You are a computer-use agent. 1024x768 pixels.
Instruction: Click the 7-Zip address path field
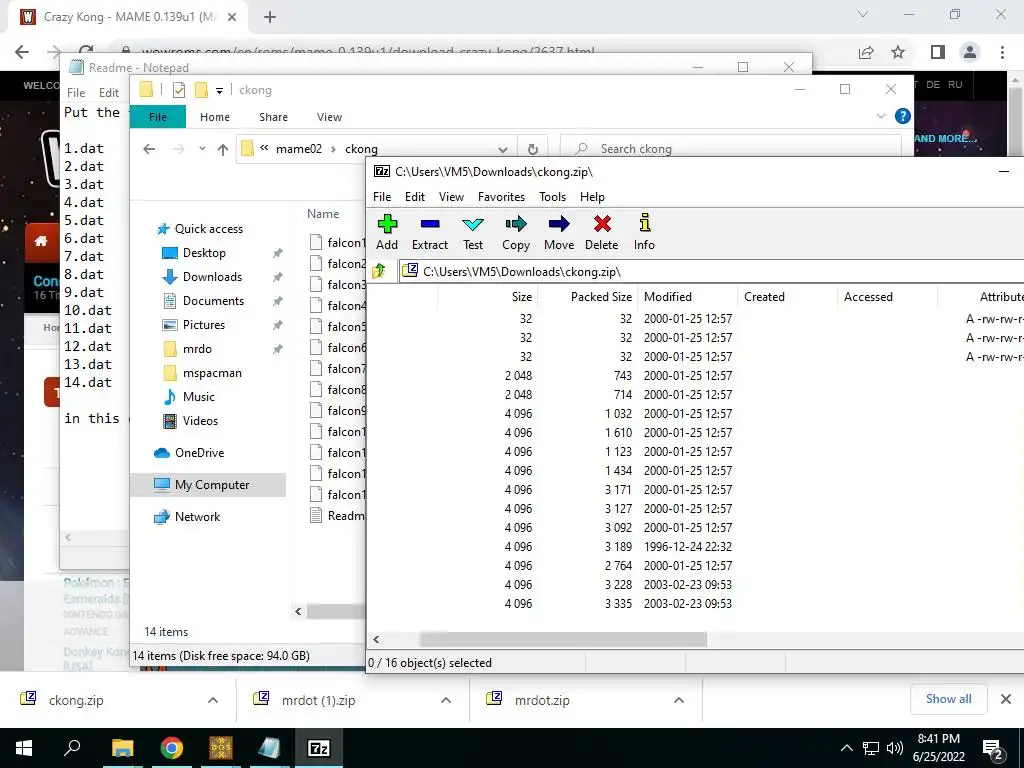712,271
